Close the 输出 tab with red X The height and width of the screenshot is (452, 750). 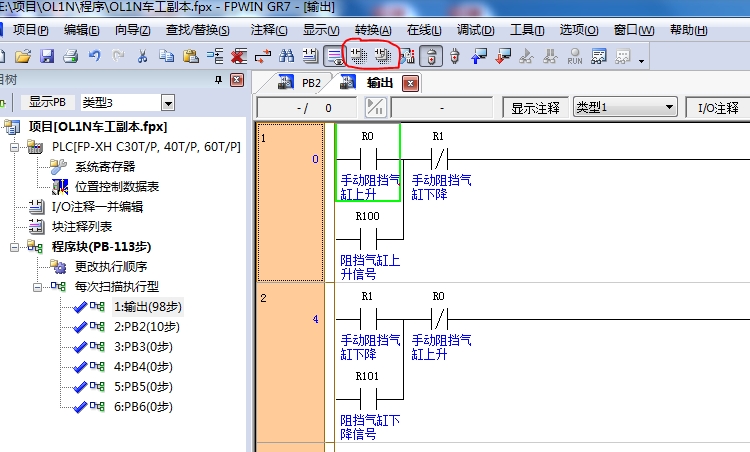coord(410,84)
